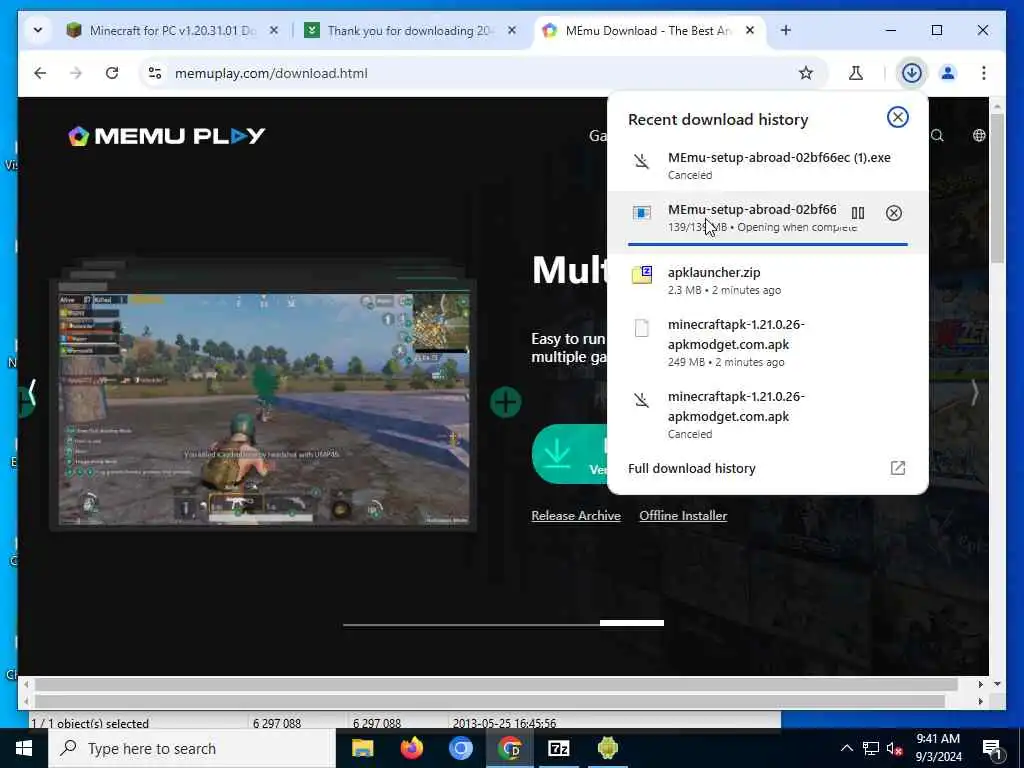The image size is (1024, 768).
Task: Click the download progress bar
Action: (x=767, y=244)
